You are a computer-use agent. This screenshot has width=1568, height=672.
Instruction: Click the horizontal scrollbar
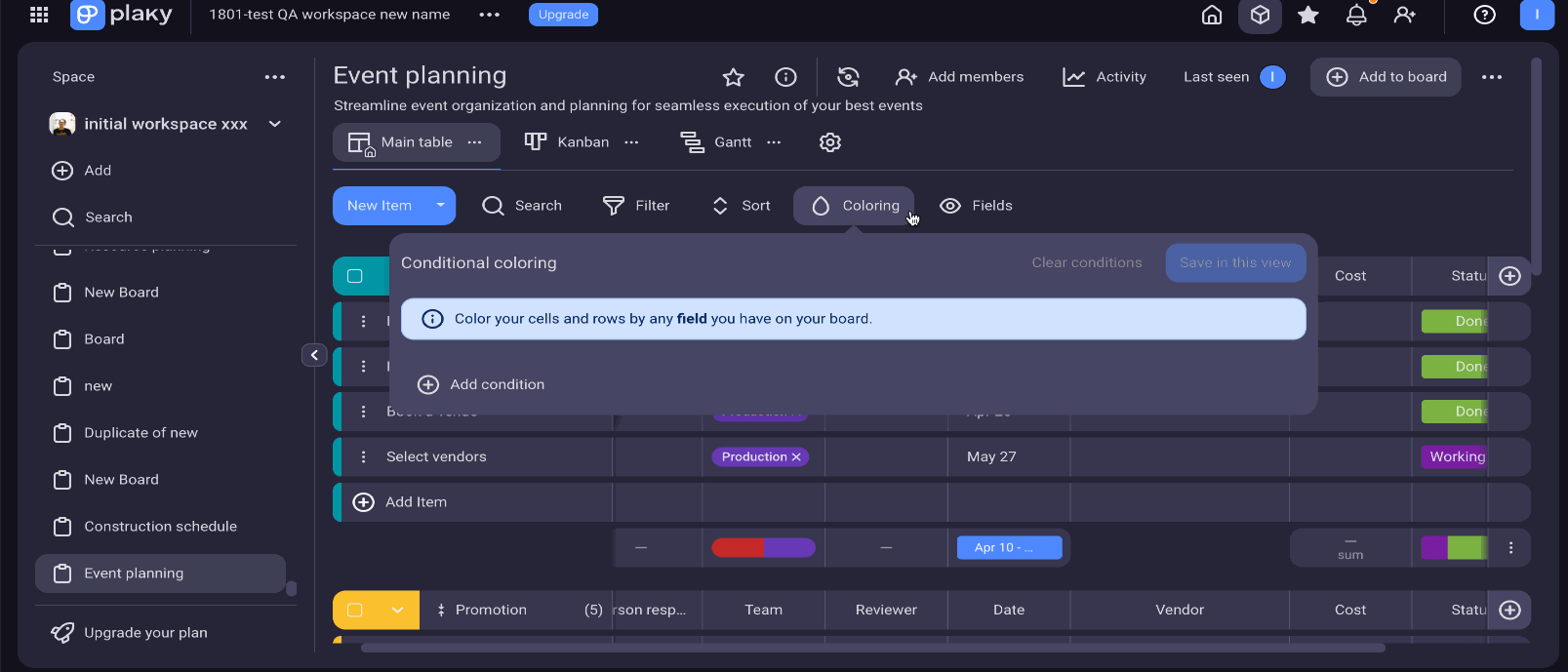872,648
